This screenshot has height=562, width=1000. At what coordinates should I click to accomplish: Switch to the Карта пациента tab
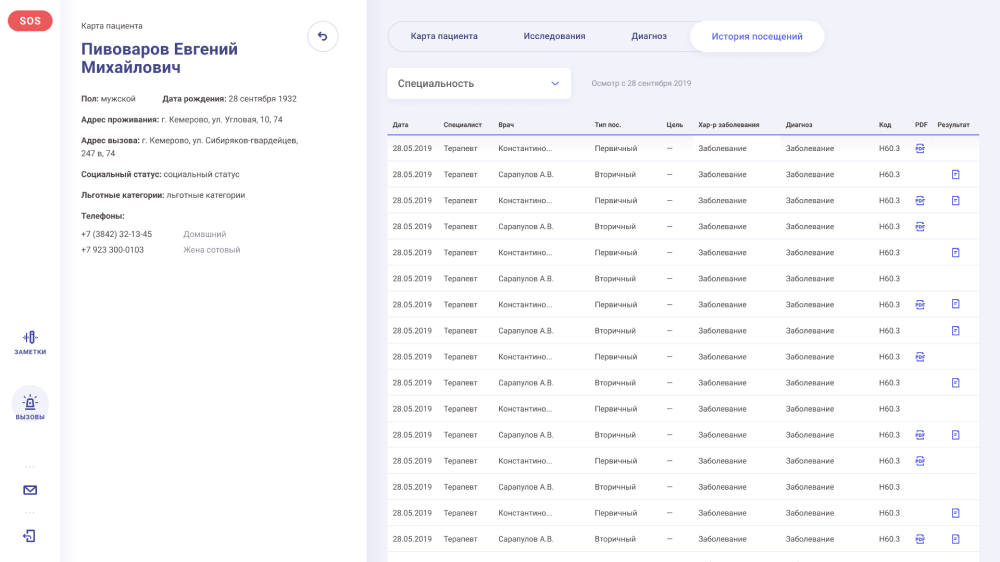tap(444, 36)
